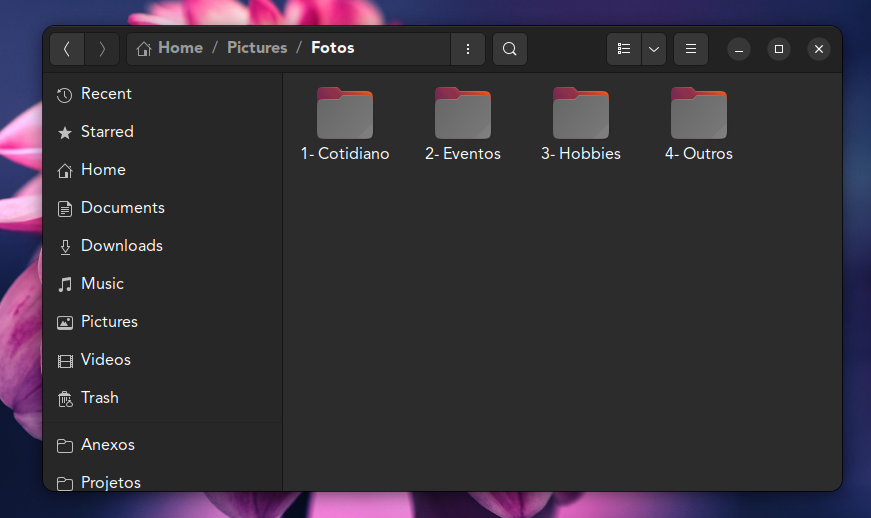Open Pictures in the sidebar
The image size is (871, 518).
[x=163, y=322]
